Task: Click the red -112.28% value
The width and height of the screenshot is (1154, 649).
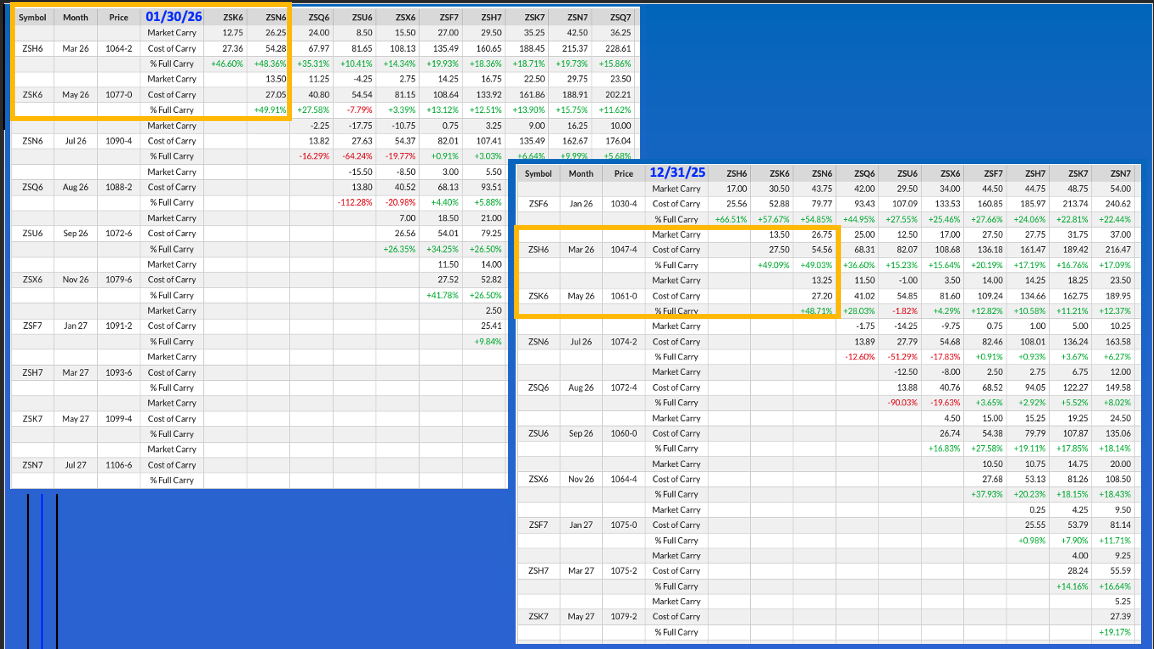Action: [x=355, y=202]
